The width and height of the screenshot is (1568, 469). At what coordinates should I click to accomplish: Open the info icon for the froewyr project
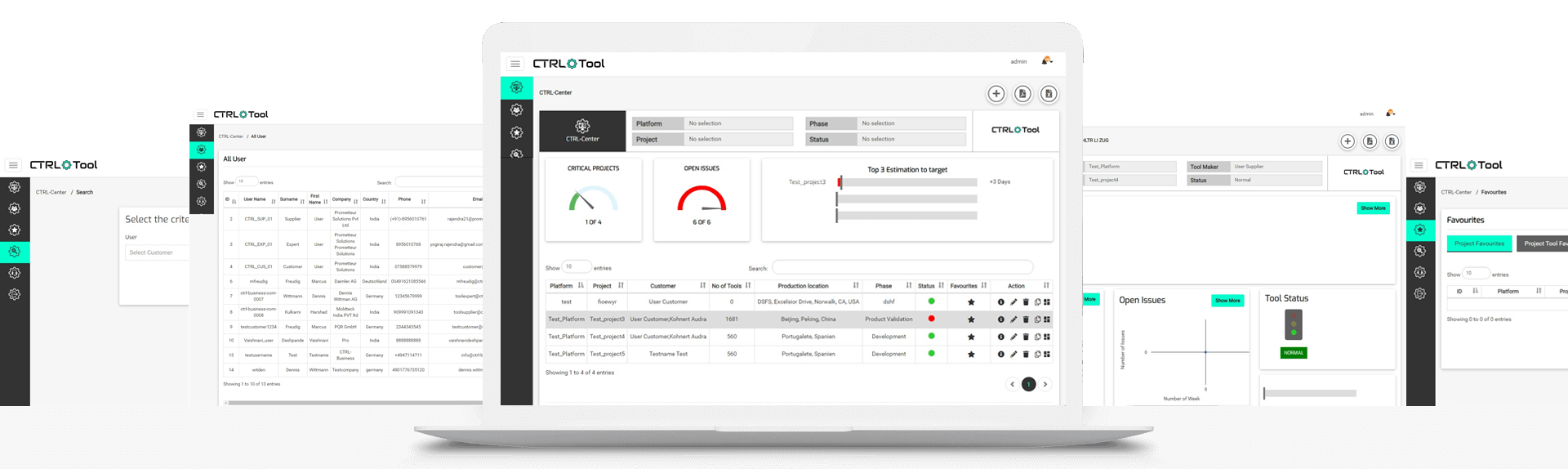point(1000,302)
